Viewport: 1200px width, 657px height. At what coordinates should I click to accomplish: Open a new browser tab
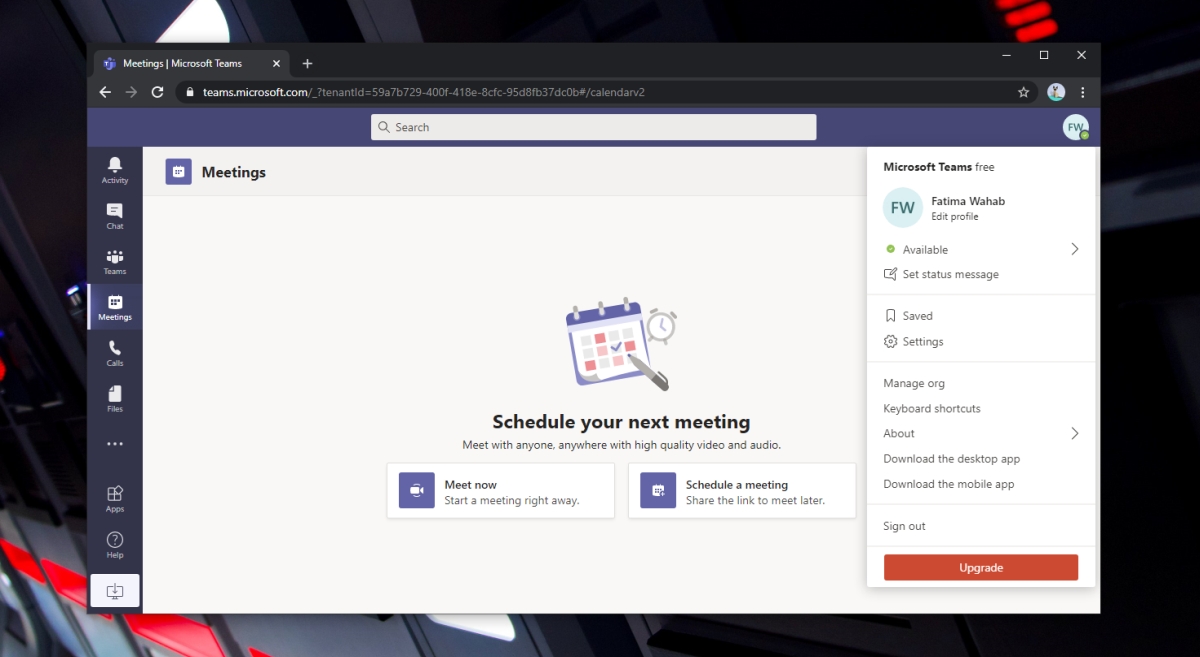point(307,63)
